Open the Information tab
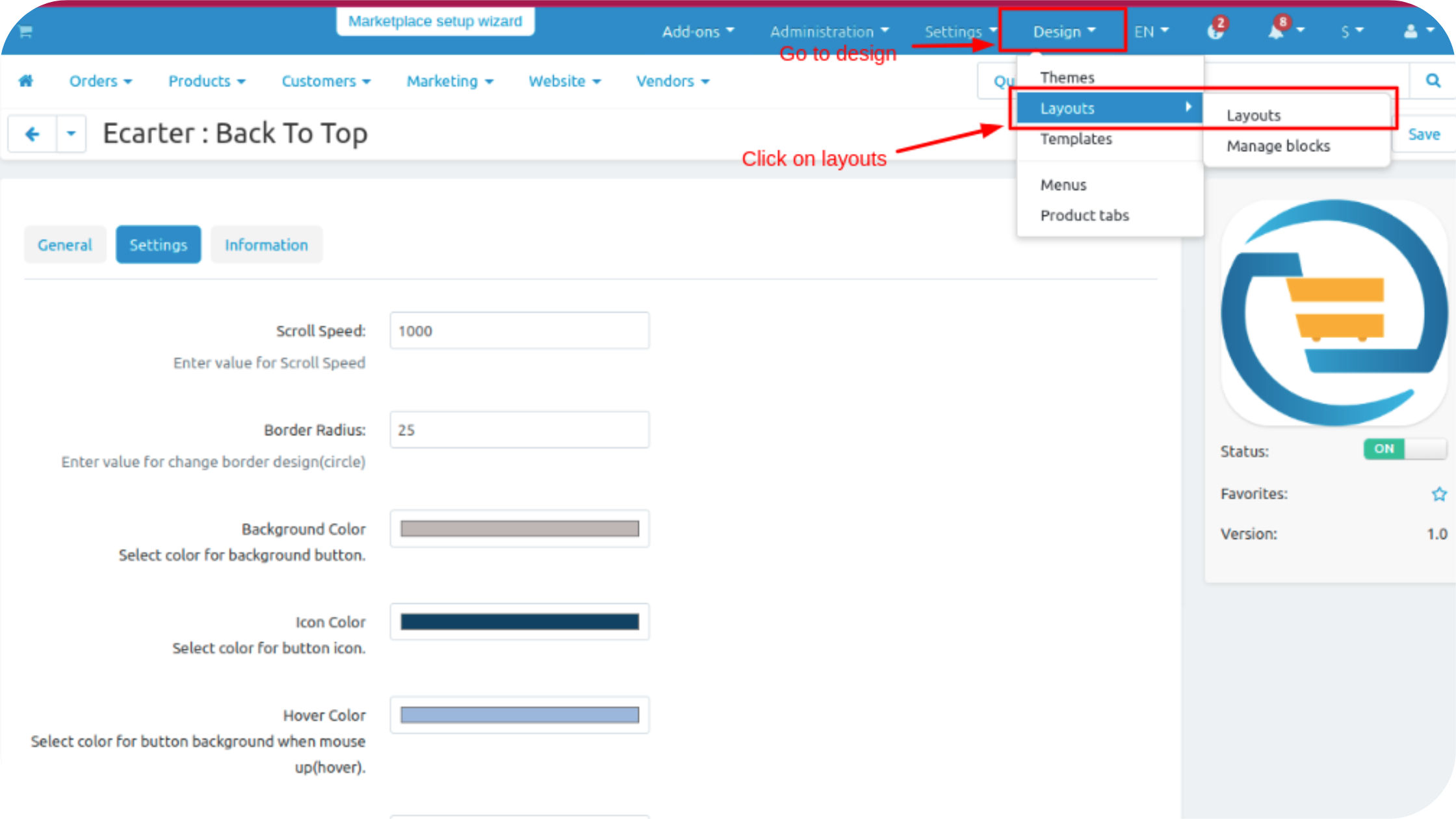Viewport: 1456px width, 819px height. (266, 245)
